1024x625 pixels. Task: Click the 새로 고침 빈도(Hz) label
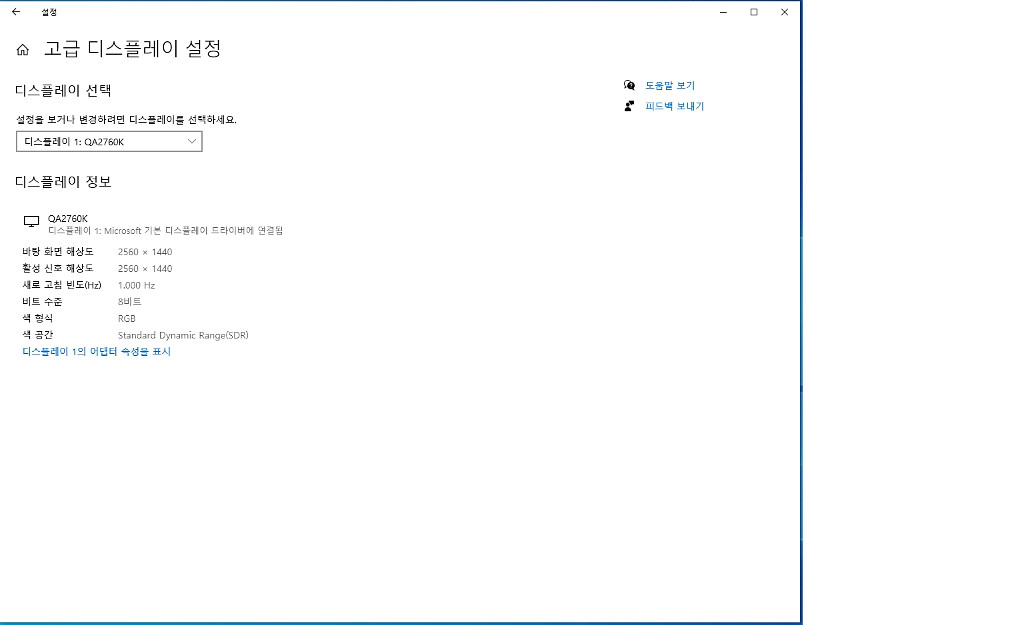(62, 285)
